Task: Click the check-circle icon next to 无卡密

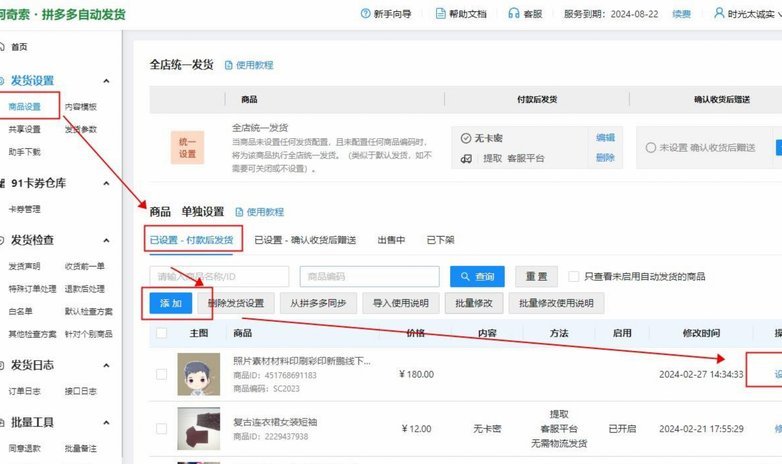Action: coord(466,138)
